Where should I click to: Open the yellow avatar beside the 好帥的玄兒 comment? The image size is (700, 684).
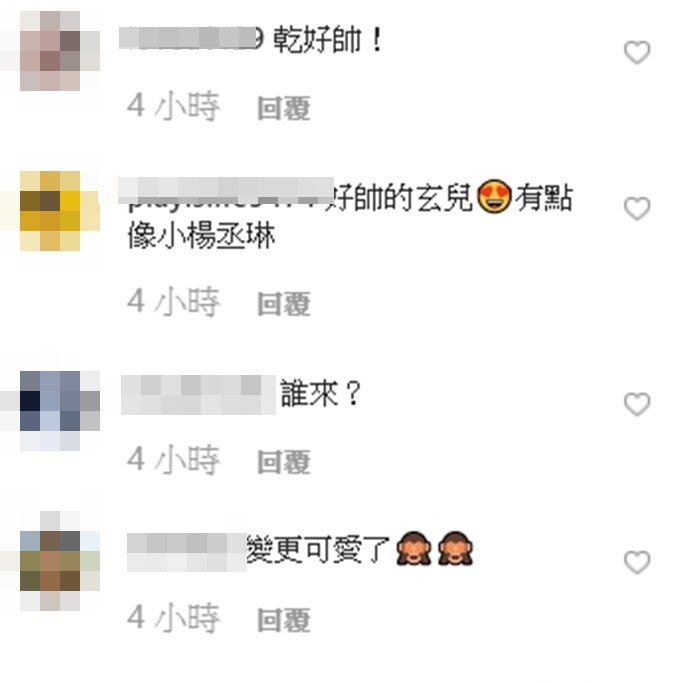[x=50, y=211]
